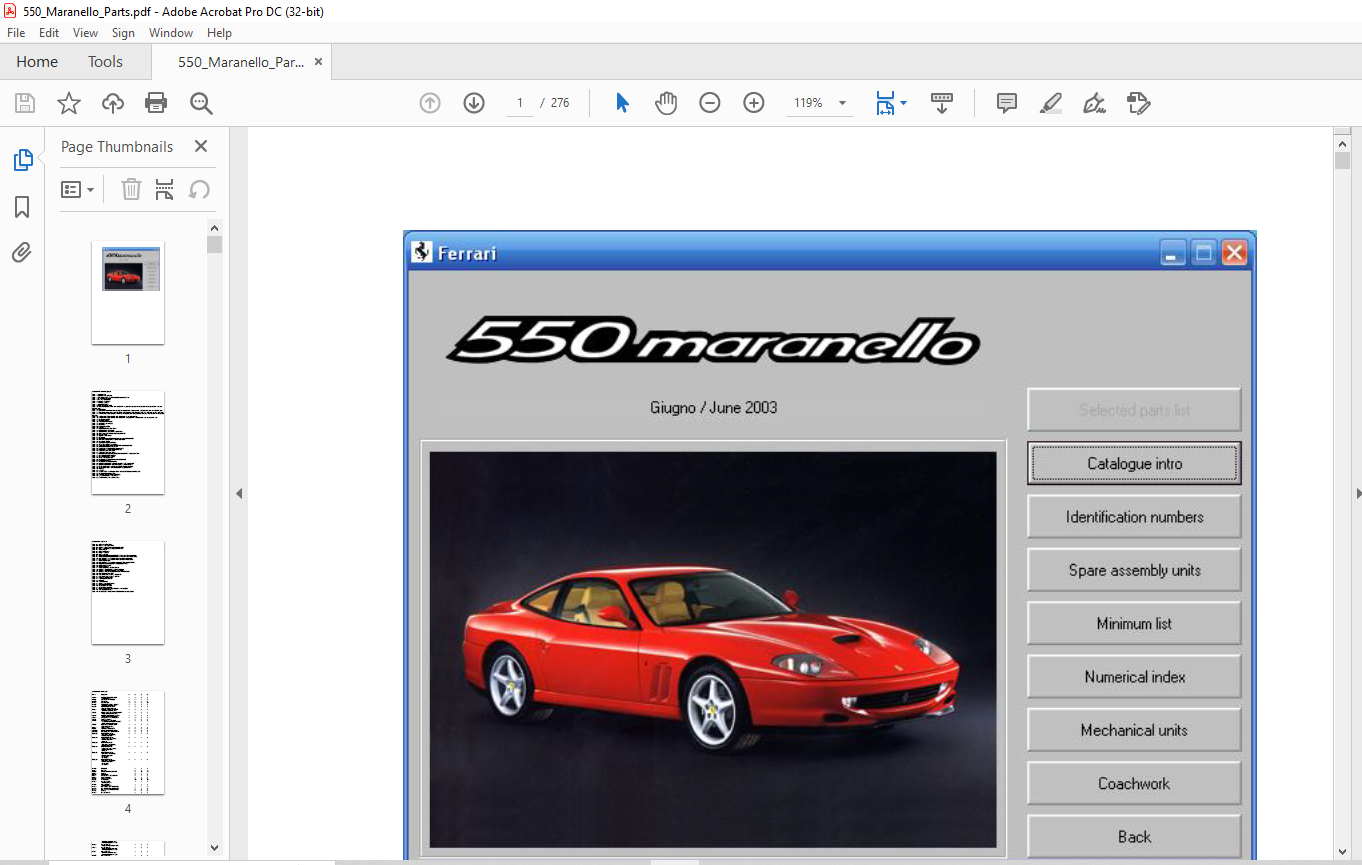Click the Coachwork button
The width and height of the screenshot is (1362, 865).
pos(1134,783)
